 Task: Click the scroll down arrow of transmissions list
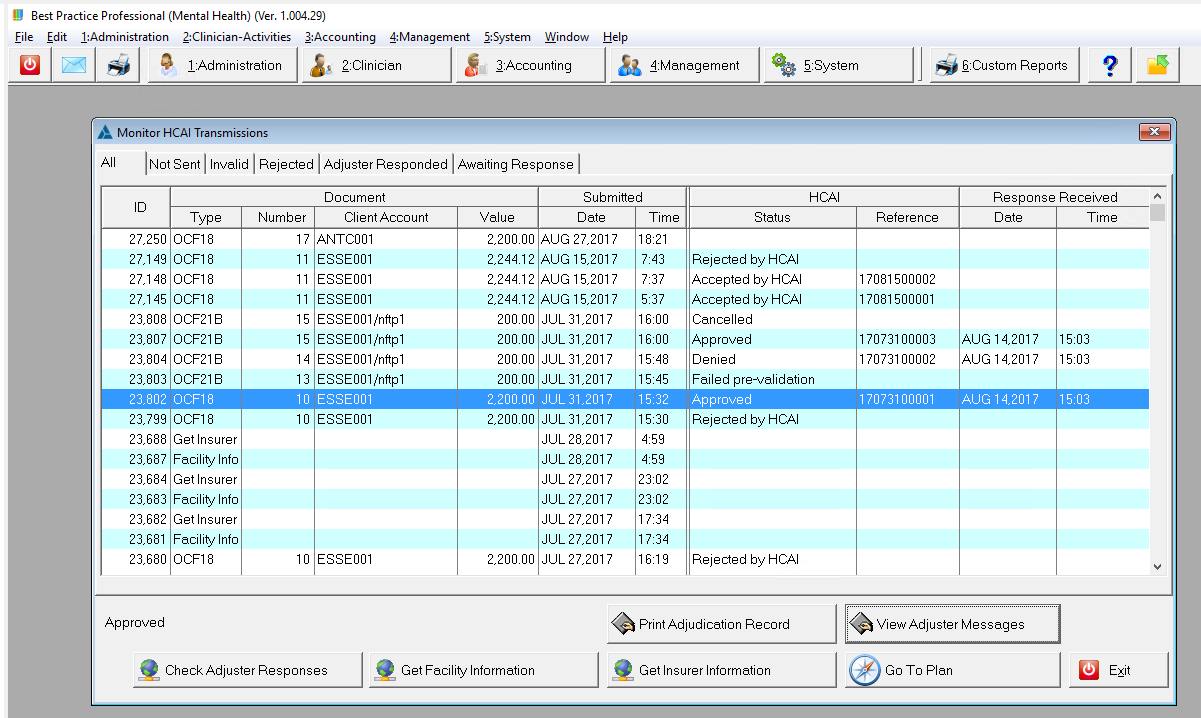pyautogui.click(x=1158, y=567)
